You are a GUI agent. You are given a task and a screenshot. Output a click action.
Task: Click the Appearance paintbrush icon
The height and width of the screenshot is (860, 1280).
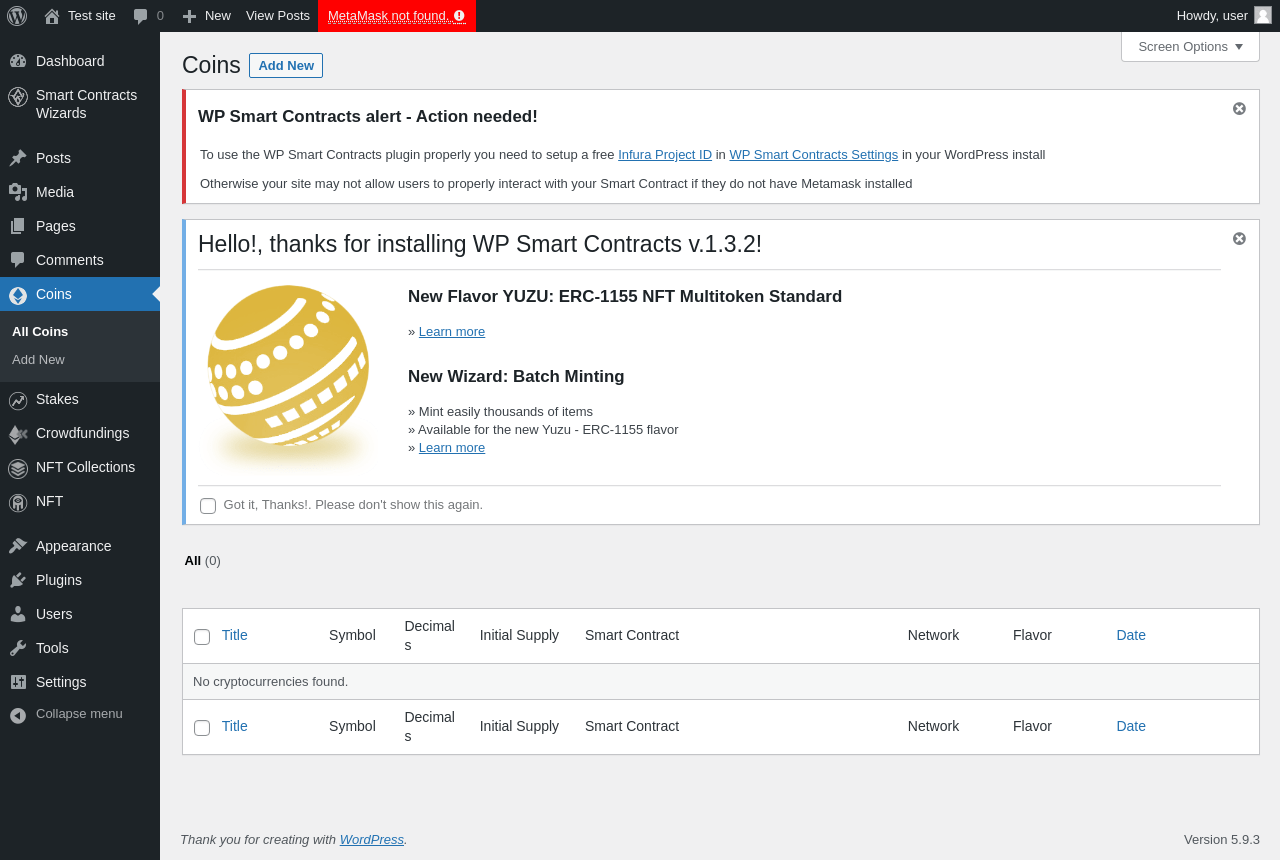point(18,546)
